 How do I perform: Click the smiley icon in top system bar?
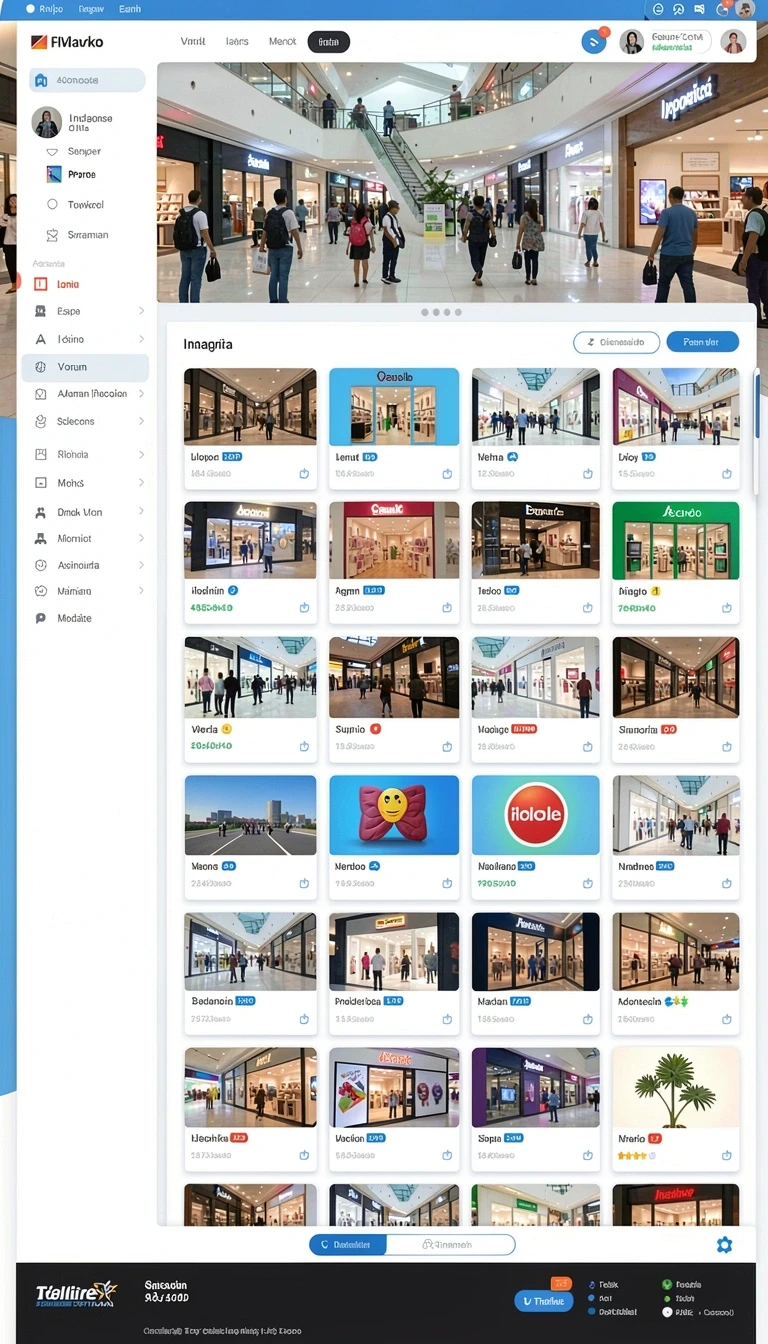point(658,9)
